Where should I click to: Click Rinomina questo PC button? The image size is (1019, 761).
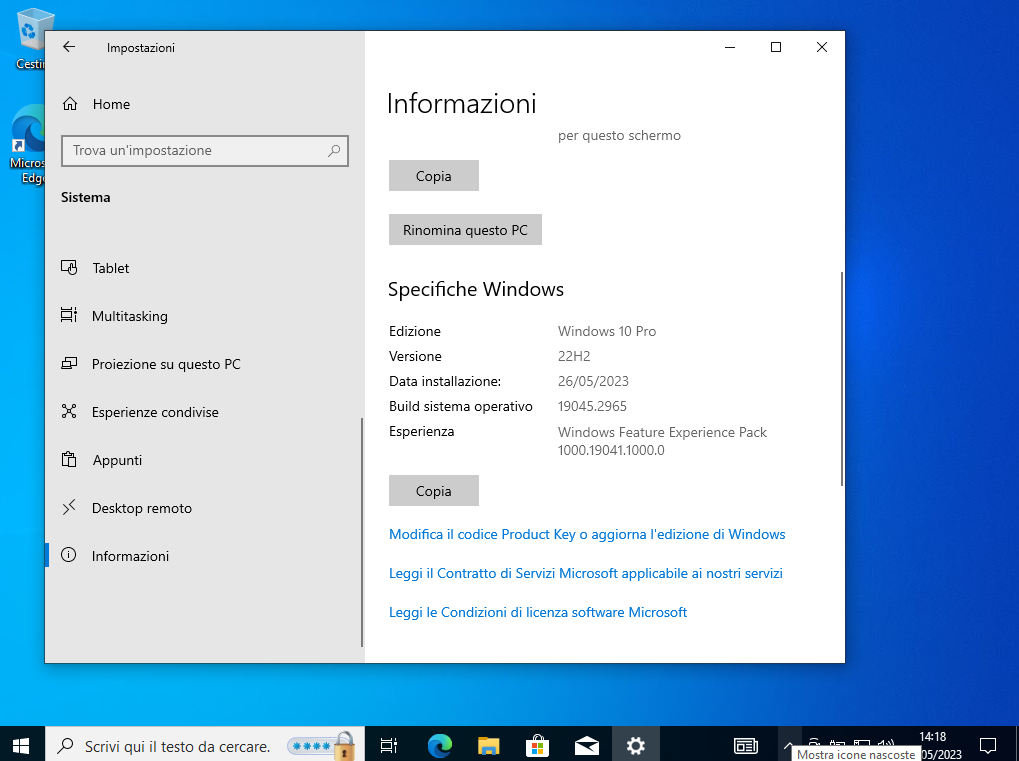(465, 229)
